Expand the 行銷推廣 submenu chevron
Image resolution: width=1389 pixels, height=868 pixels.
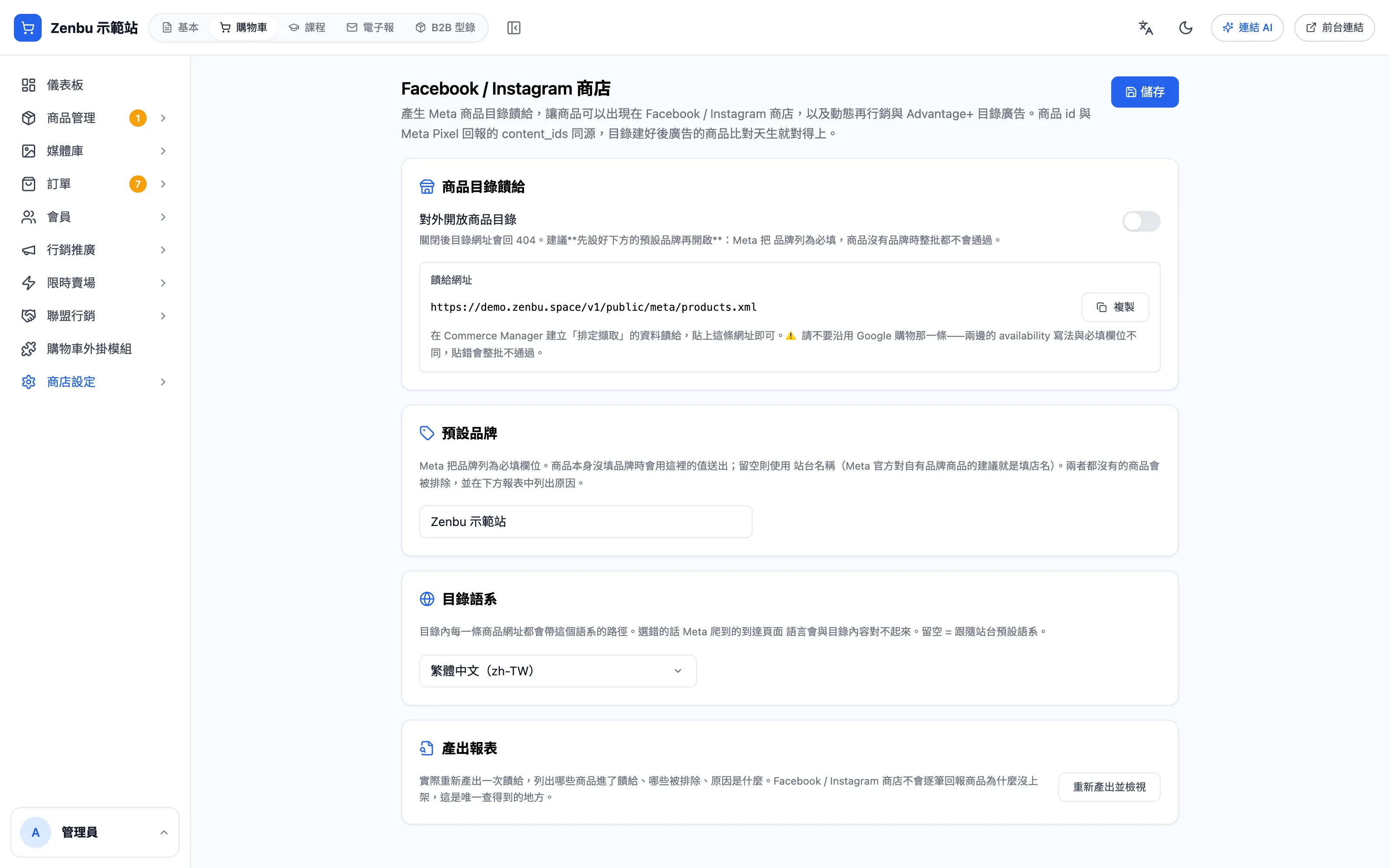coord(163,250)
